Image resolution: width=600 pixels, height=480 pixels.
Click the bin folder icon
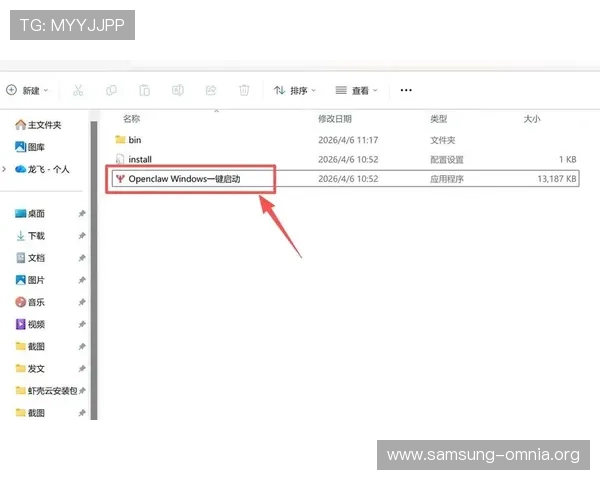(120, 140)
